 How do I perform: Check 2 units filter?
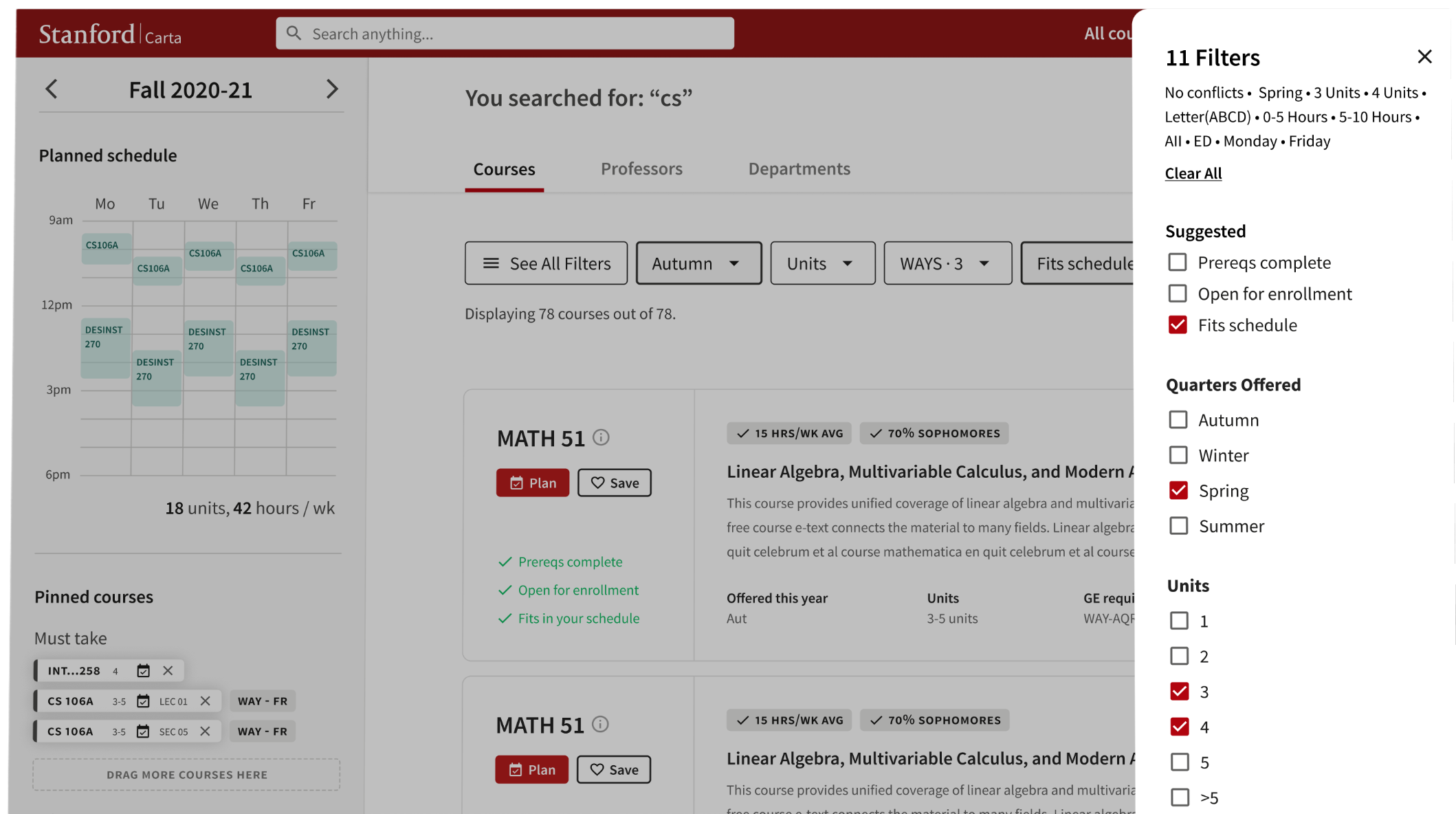[x=1179, y=656]
